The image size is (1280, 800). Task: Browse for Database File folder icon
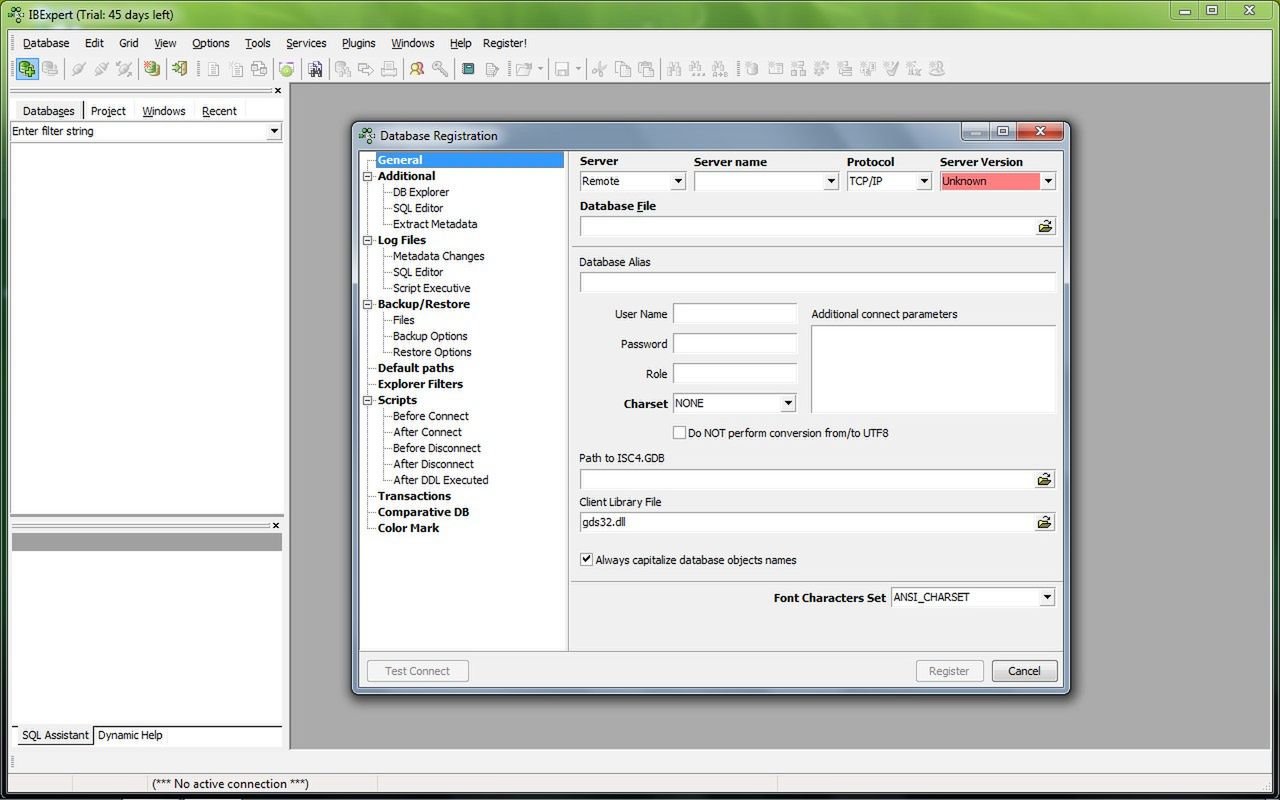[x=1045, y=226]
